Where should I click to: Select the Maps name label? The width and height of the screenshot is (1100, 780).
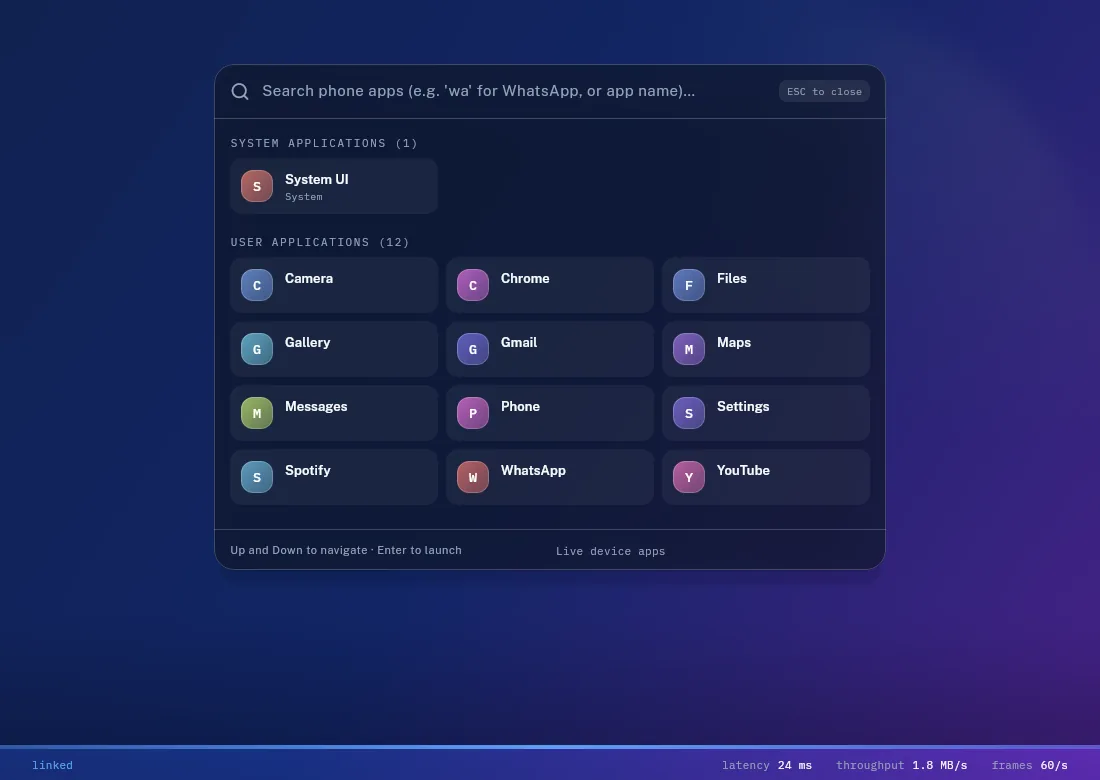[x=734, y=342]
